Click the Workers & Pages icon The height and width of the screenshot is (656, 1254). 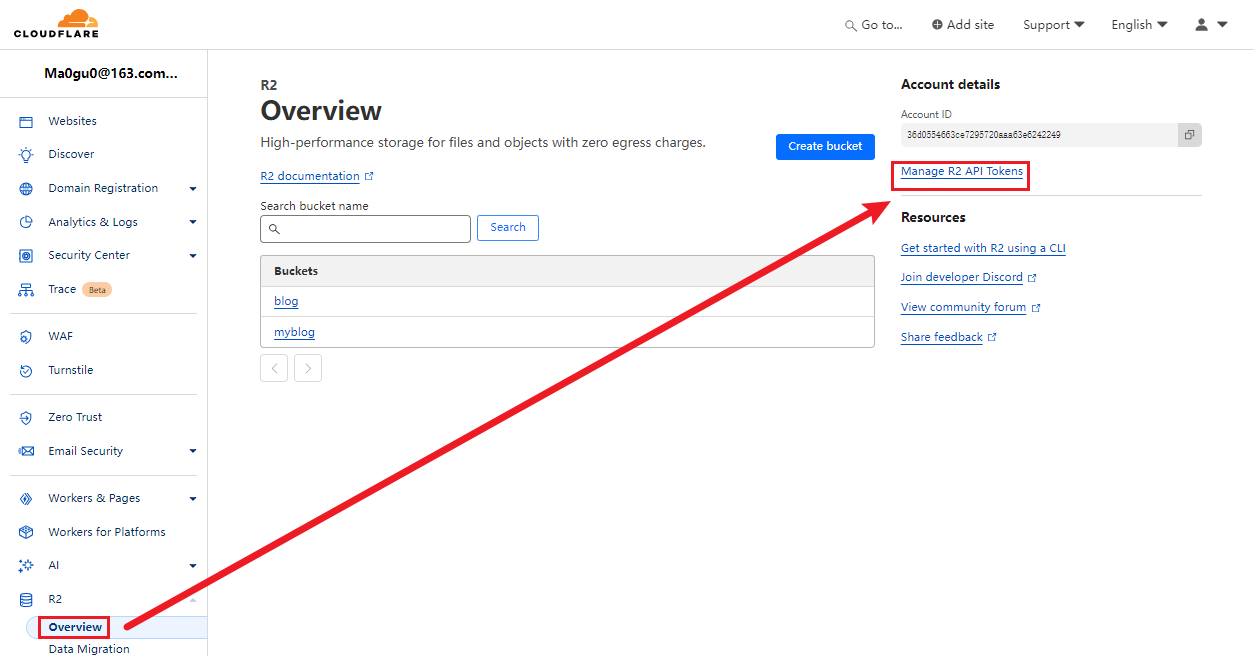pos(26,498)
